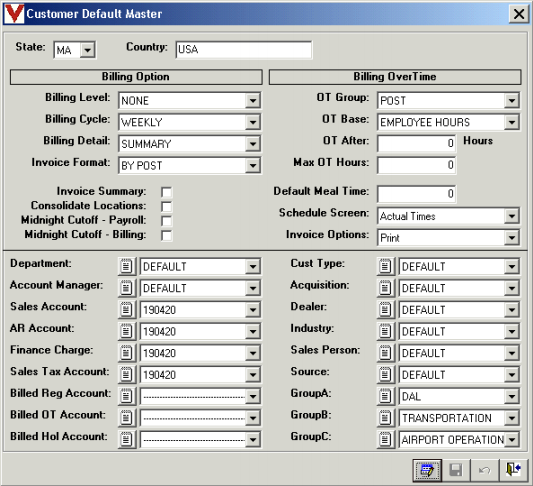The width and height of the screenshot is (533, 486).
Task: Click the exit door icon
Action: (513, 470)
